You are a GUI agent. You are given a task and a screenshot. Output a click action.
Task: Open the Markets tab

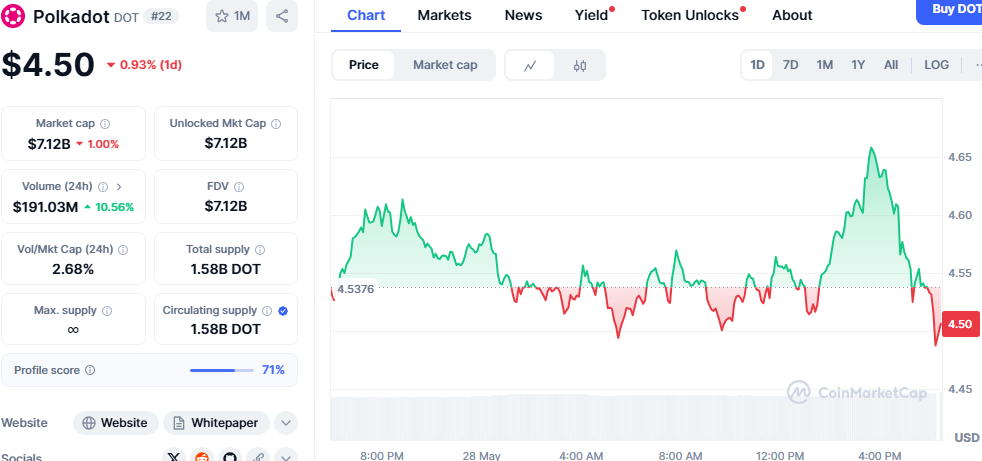pos(444,15)
